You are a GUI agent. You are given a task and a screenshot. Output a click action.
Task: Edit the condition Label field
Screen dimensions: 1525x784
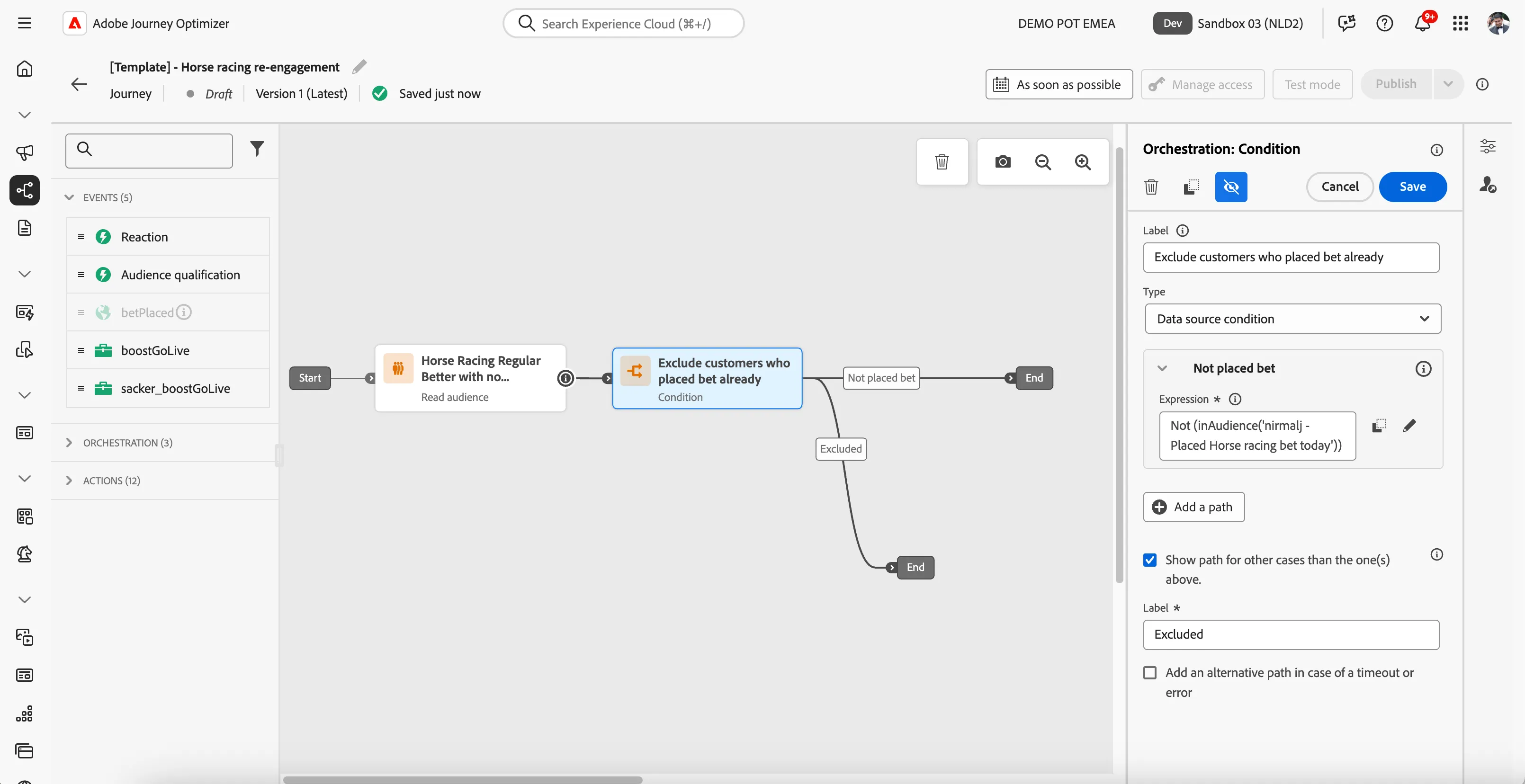pos(1291,258)
